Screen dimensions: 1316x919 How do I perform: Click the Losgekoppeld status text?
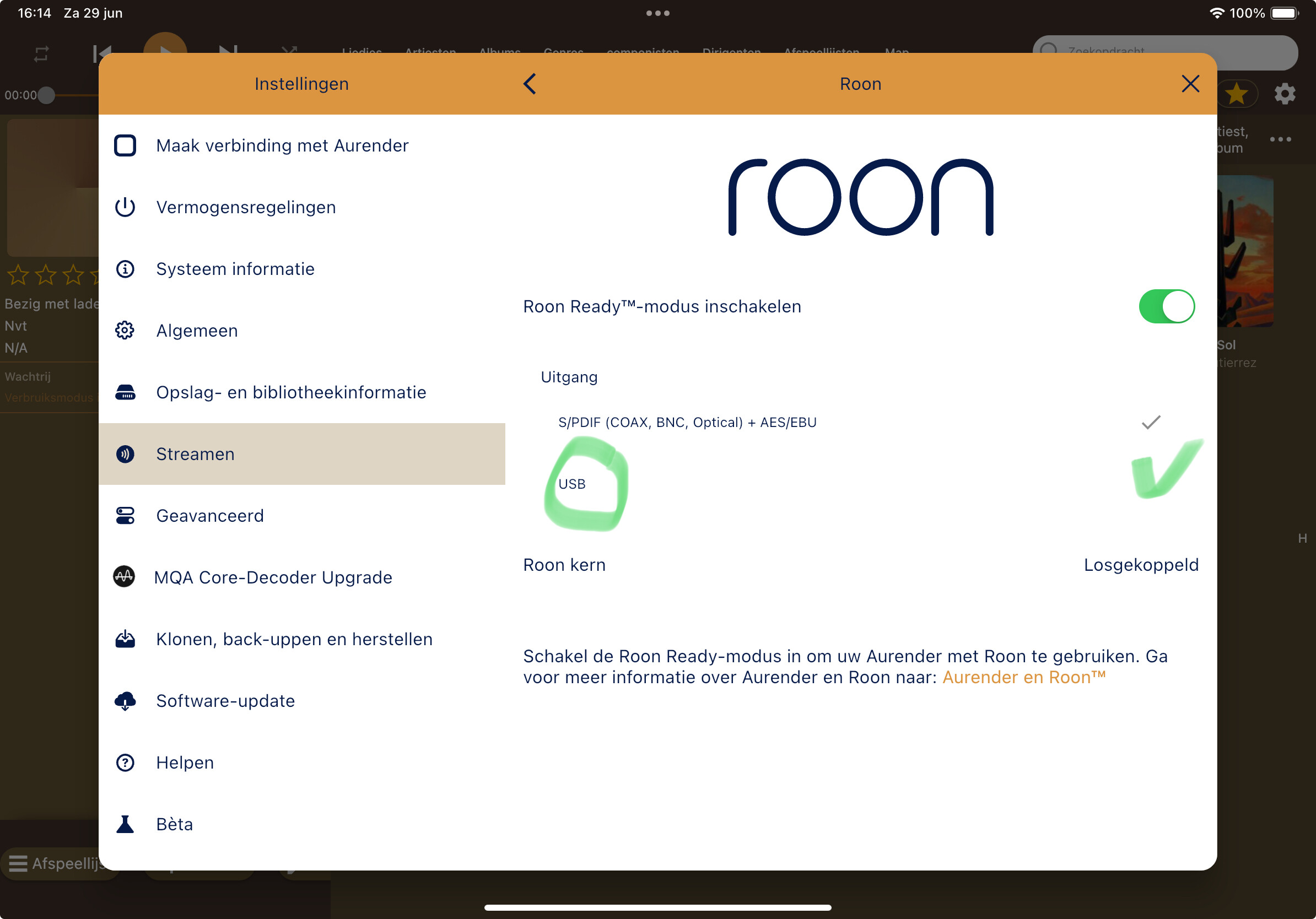pos(1141,565)
